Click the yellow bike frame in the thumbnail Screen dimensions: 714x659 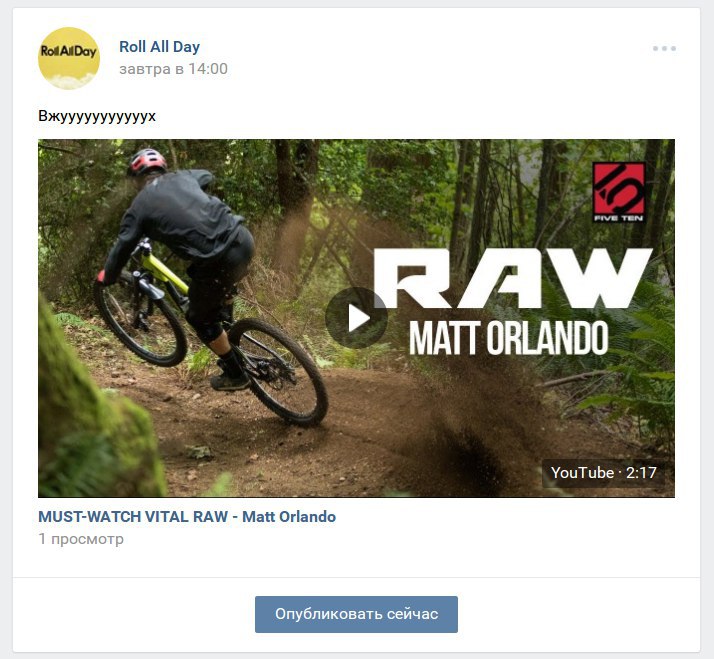[x=163, y=272]
